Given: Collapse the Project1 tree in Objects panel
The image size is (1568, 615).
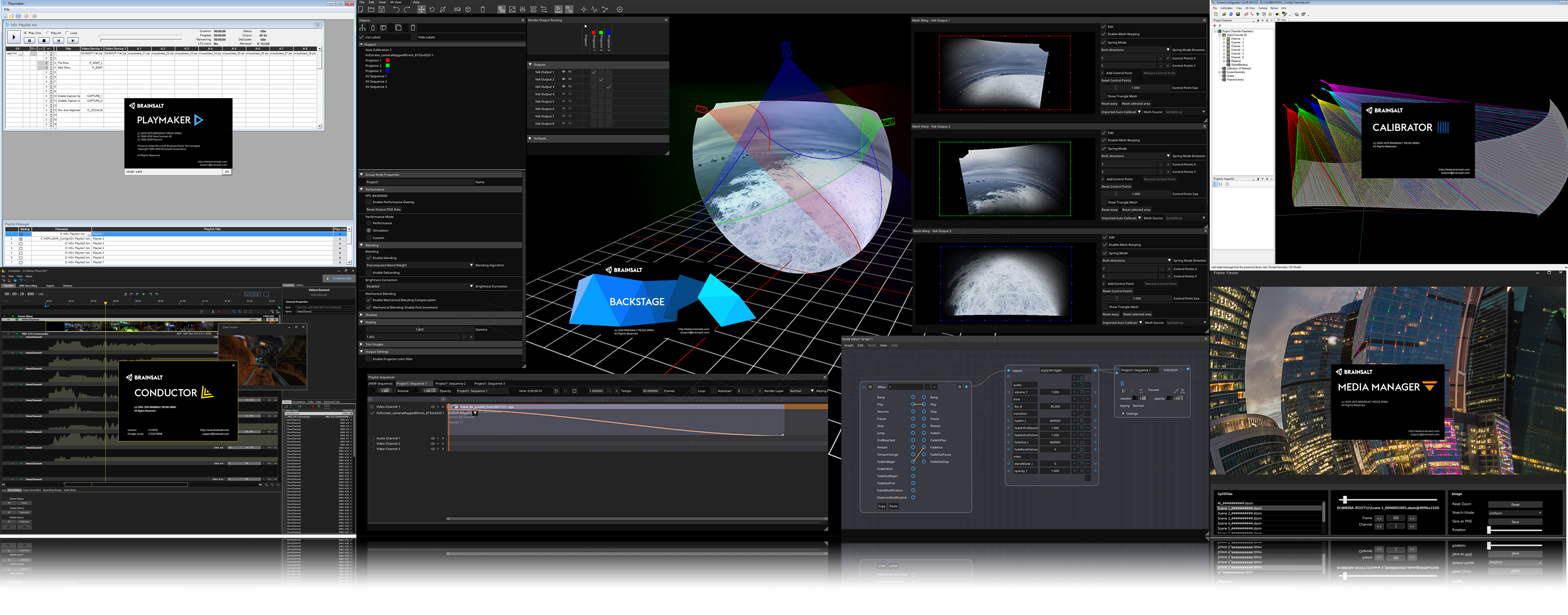Looking at the screenshot, I should pos(362,44).
